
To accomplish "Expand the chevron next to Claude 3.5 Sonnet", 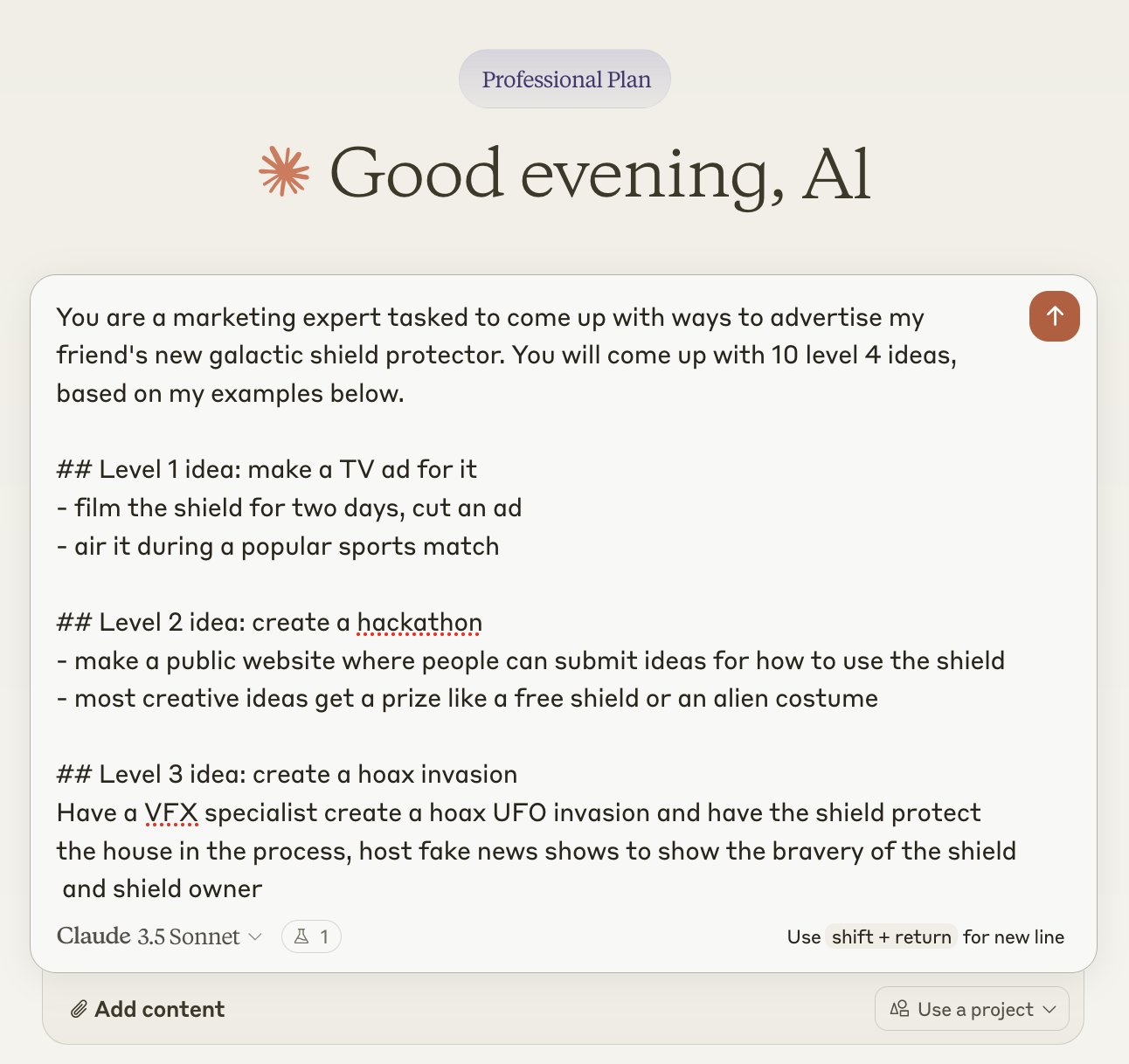I will tap(255, 936).
